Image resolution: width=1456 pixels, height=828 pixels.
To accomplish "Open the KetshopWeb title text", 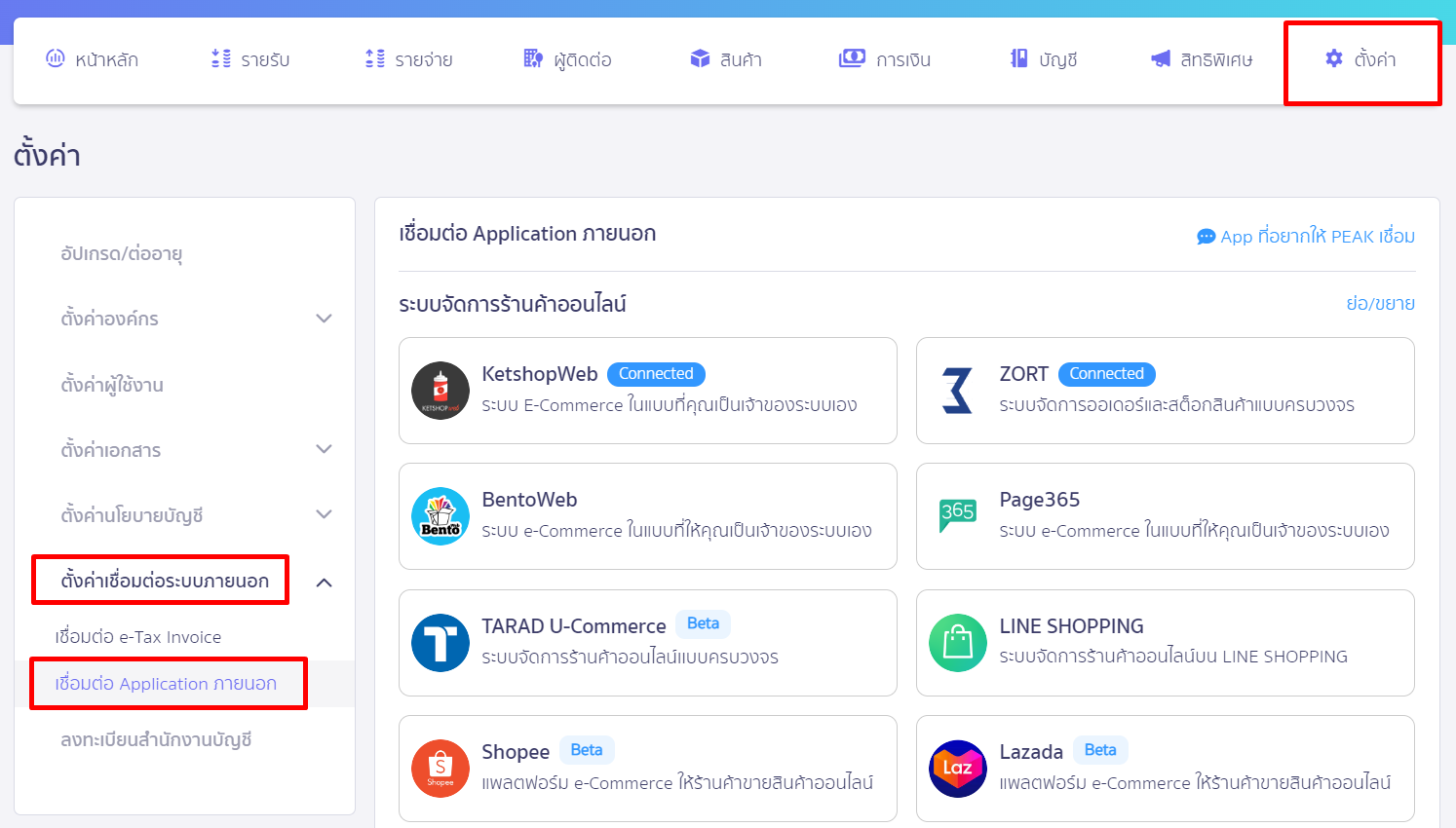I will pos(540,374).
